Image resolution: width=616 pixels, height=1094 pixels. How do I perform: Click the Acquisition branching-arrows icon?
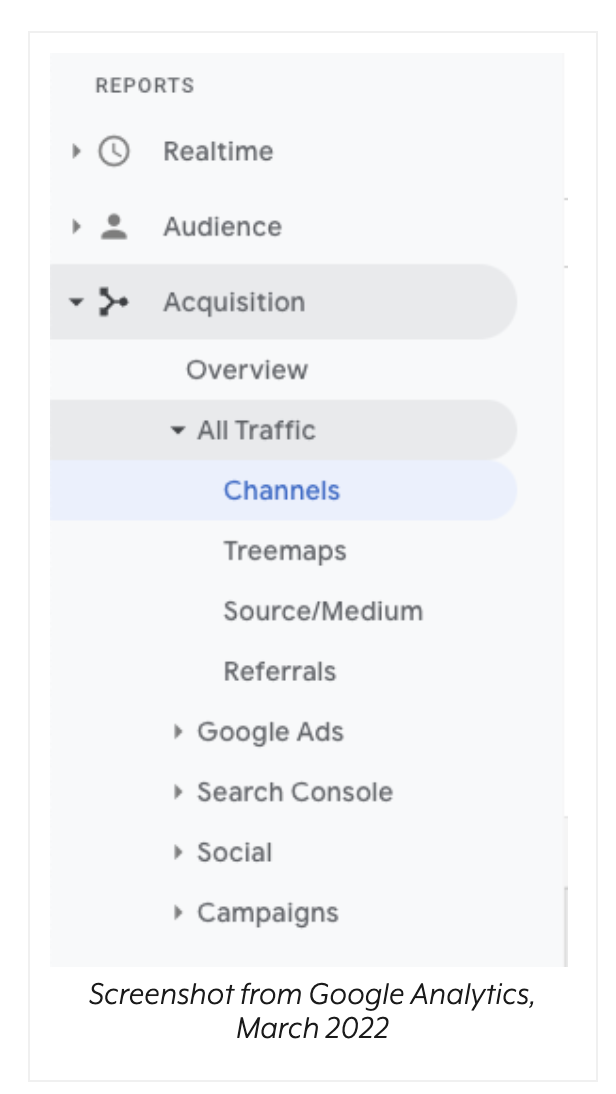tap(113, 301)
